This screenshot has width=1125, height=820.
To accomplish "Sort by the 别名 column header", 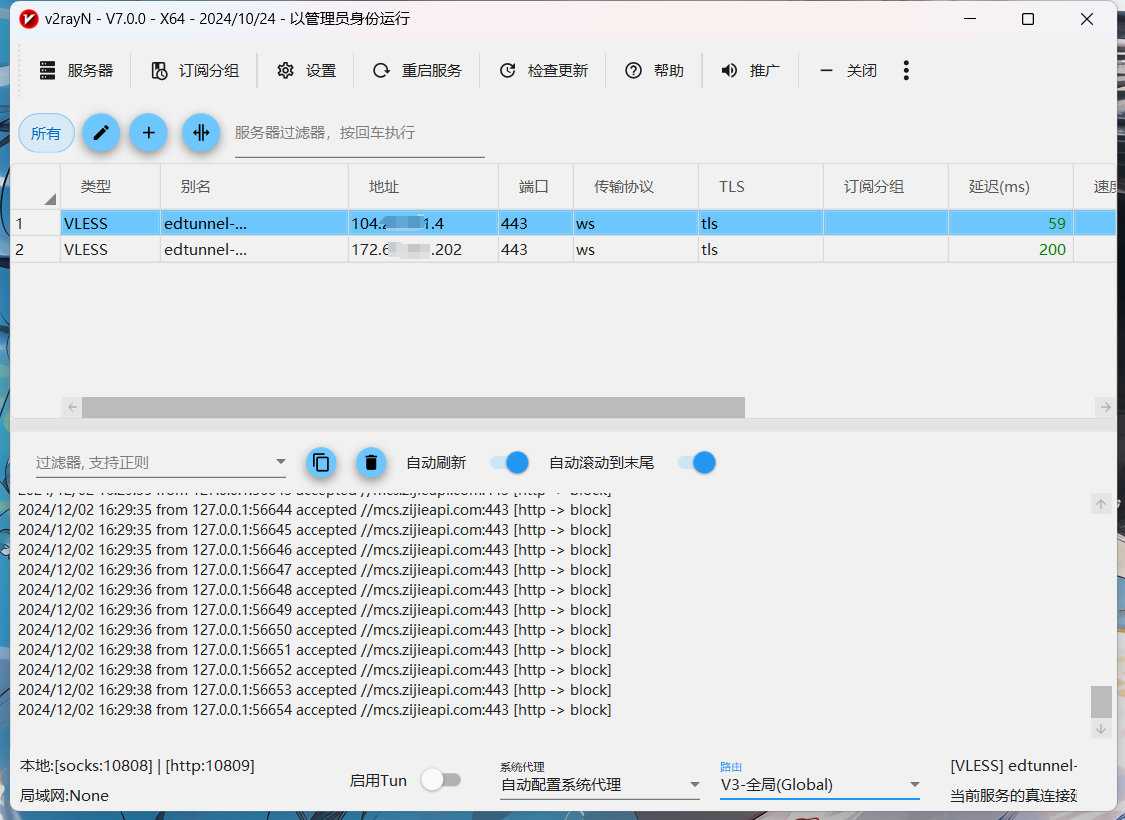I will [254, 187].
